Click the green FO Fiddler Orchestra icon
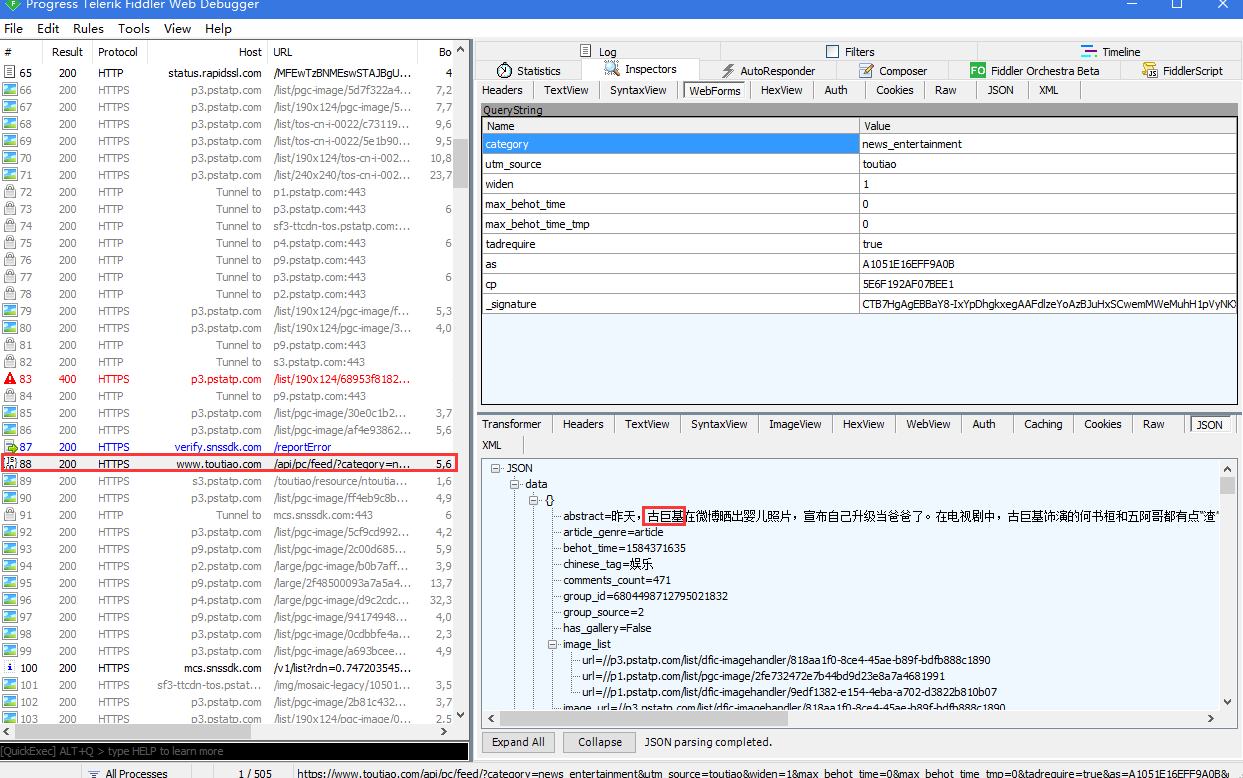 [978, 71]
